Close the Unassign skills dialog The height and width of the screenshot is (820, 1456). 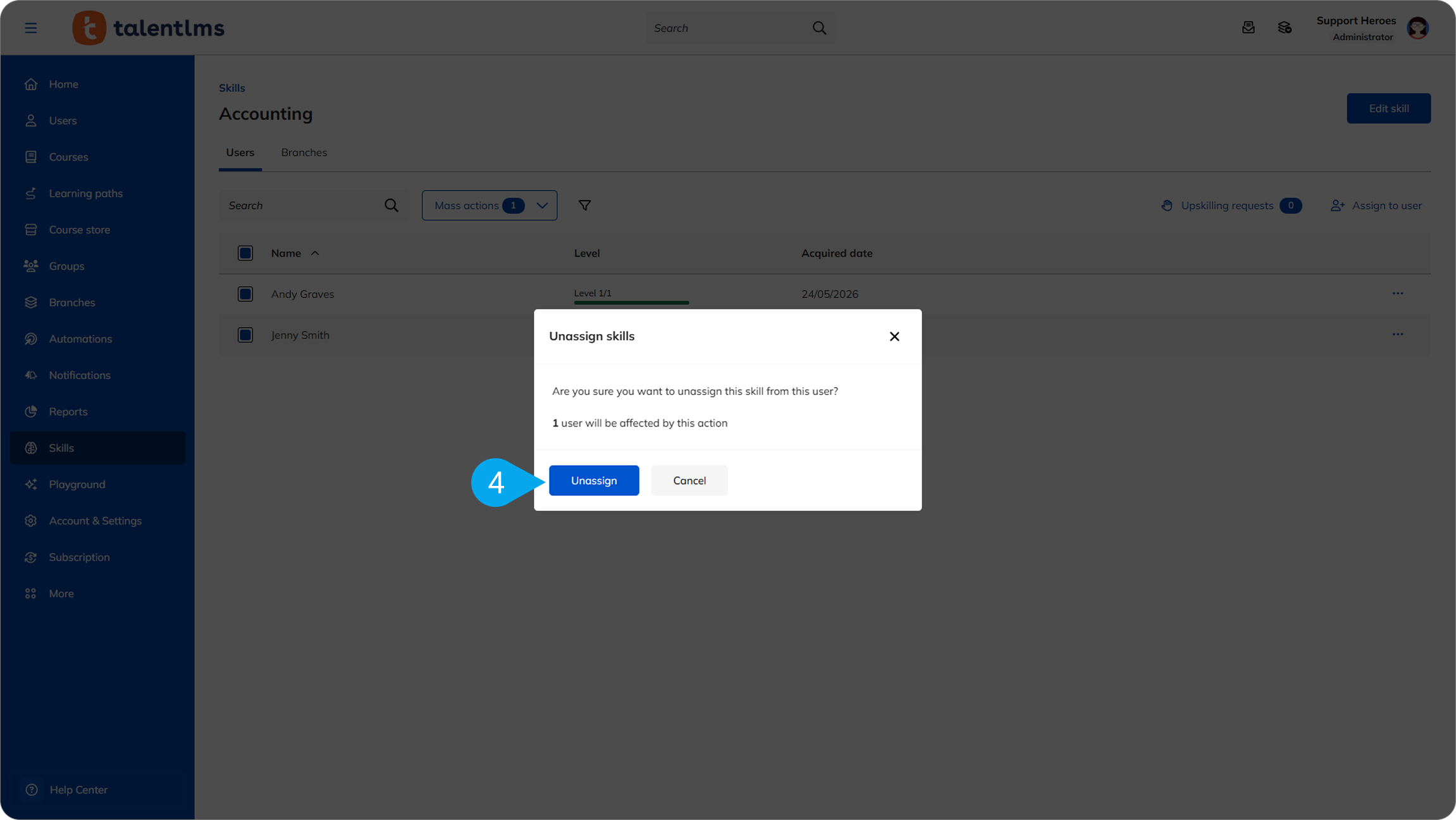coord(894,336)
